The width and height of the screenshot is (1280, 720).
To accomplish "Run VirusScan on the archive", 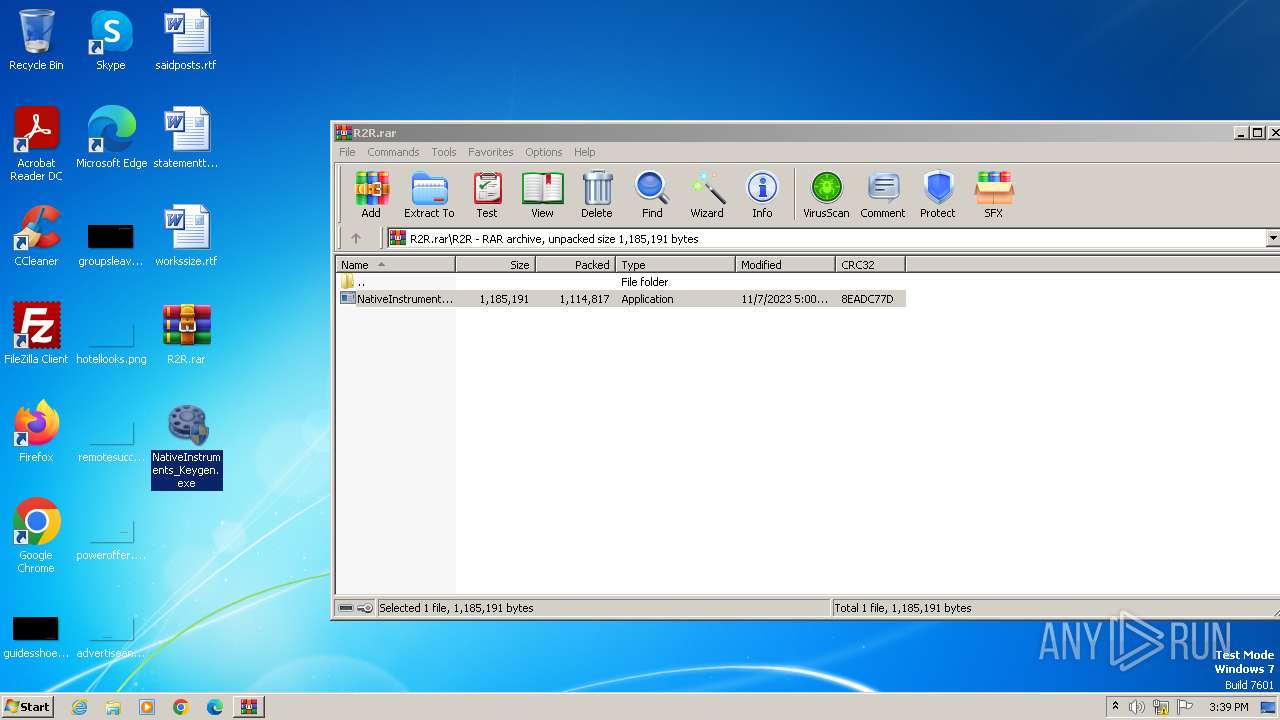I will [826, 194].
